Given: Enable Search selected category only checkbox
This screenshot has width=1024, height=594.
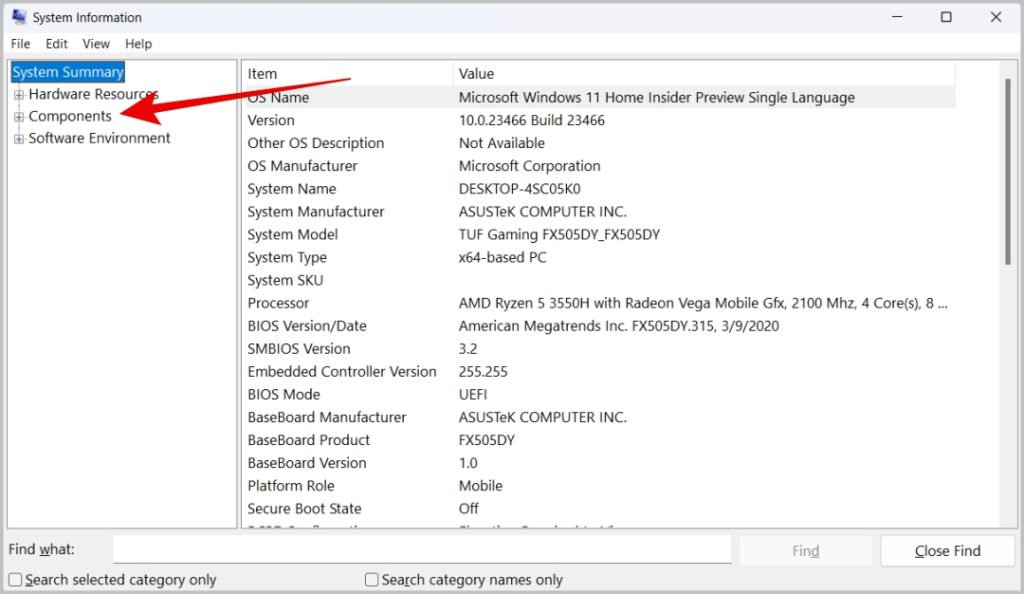Looking at the screenshot, I should (x=15, y=580).
